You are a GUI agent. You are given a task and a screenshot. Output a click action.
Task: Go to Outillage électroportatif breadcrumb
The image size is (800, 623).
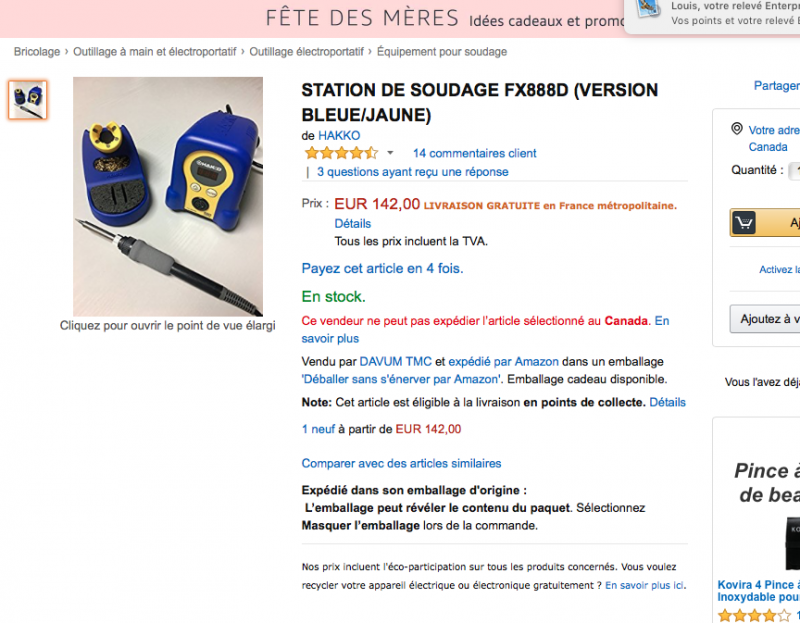coord(306,52)
